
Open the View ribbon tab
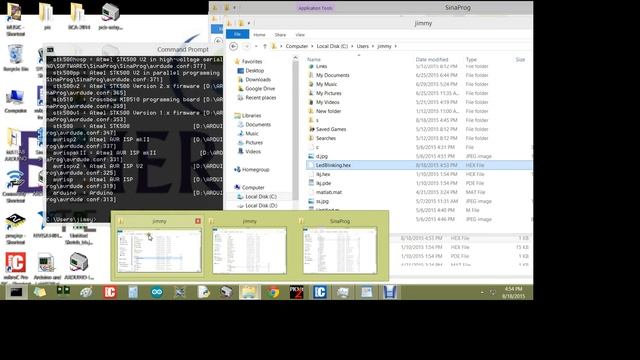click(300, 35)
